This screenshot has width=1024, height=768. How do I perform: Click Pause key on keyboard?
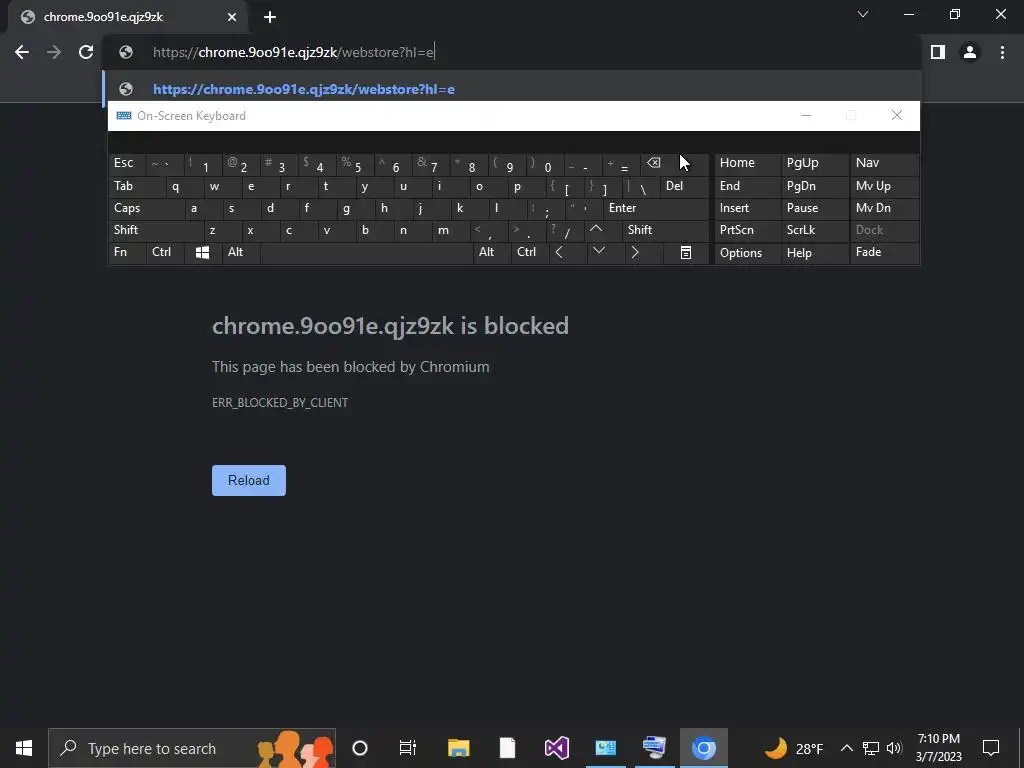815,208
